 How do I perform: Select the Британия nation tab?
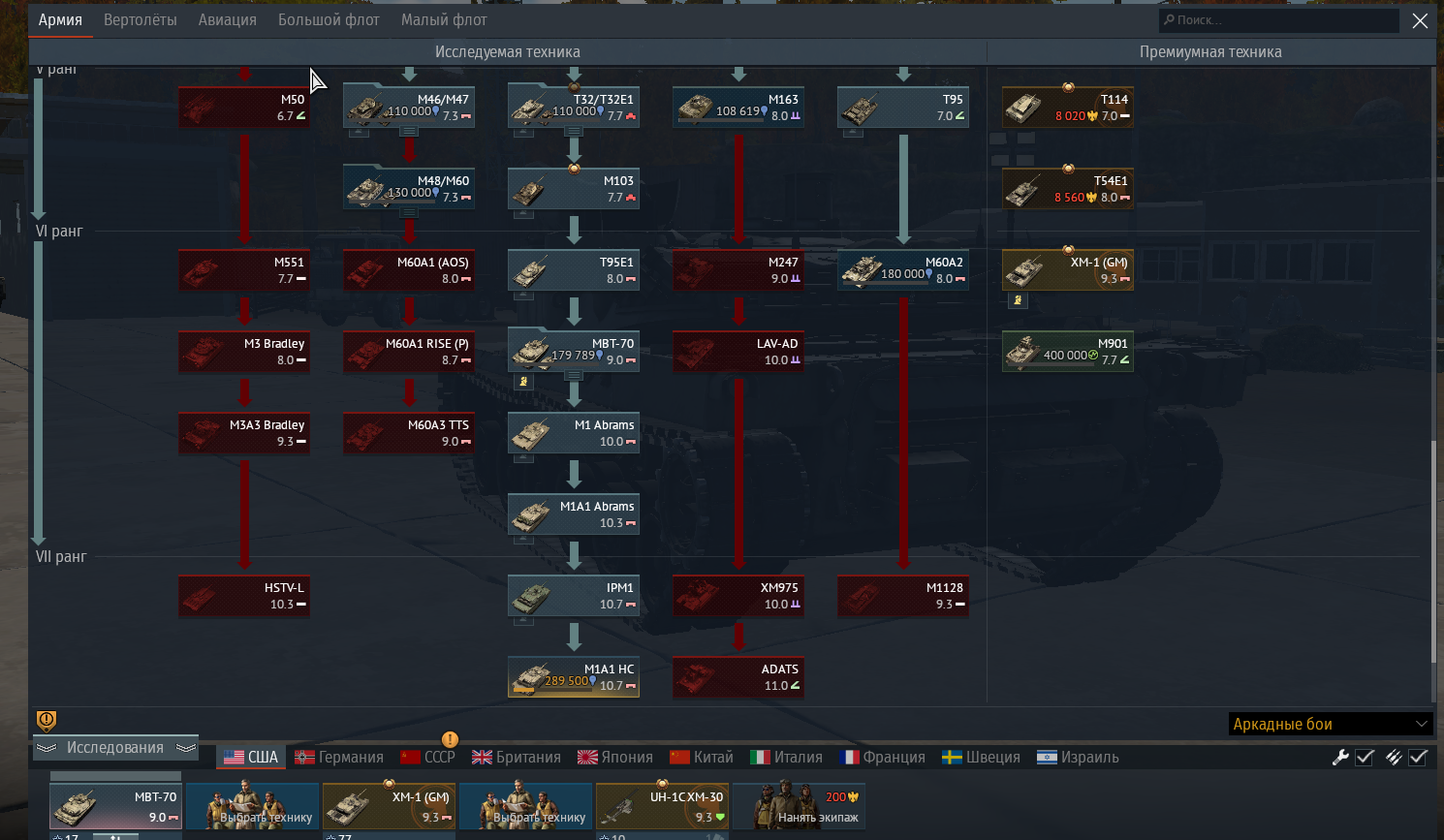click(517, 757)
